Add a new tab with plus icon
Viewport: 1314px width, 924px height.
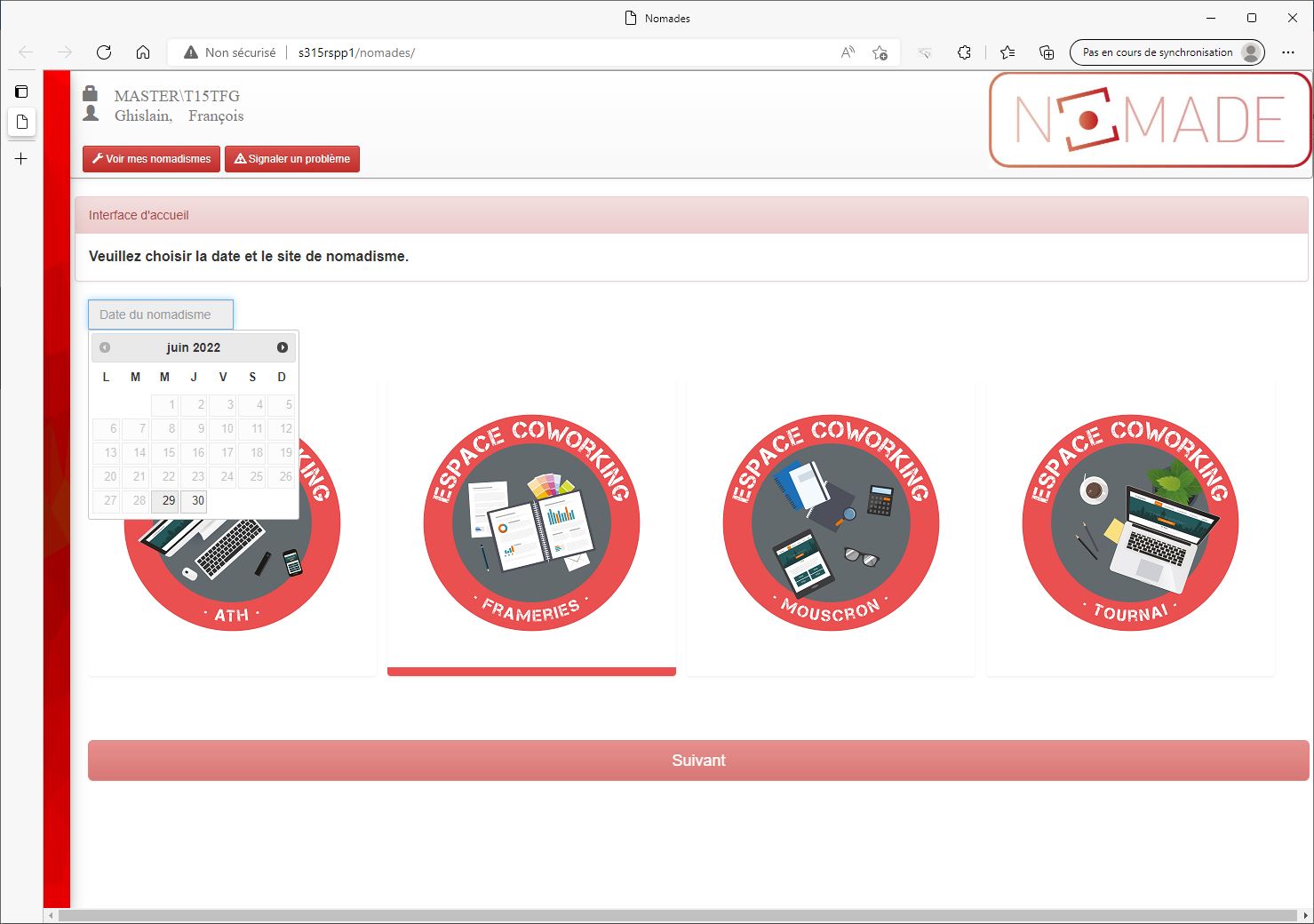[21, 159]
